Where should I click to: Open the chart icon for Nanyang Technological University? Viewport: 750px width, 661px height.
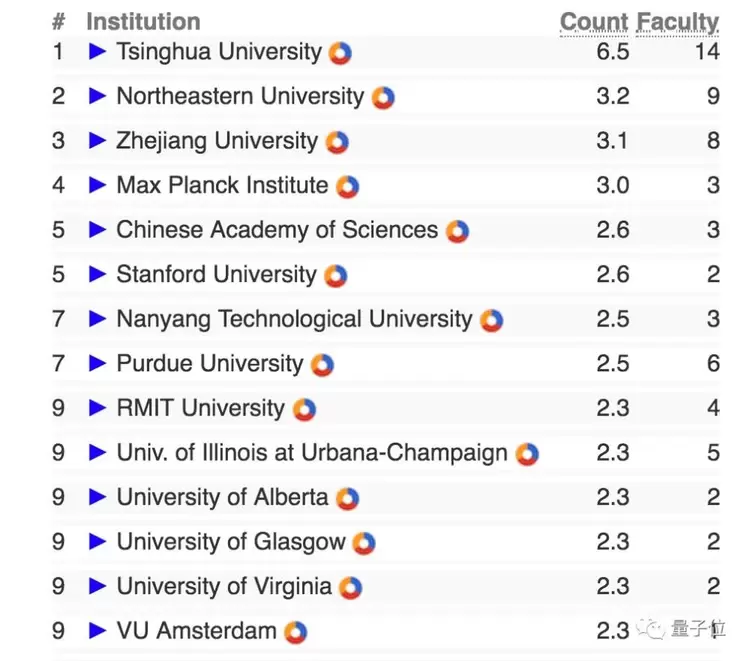(x=491, y=320)
